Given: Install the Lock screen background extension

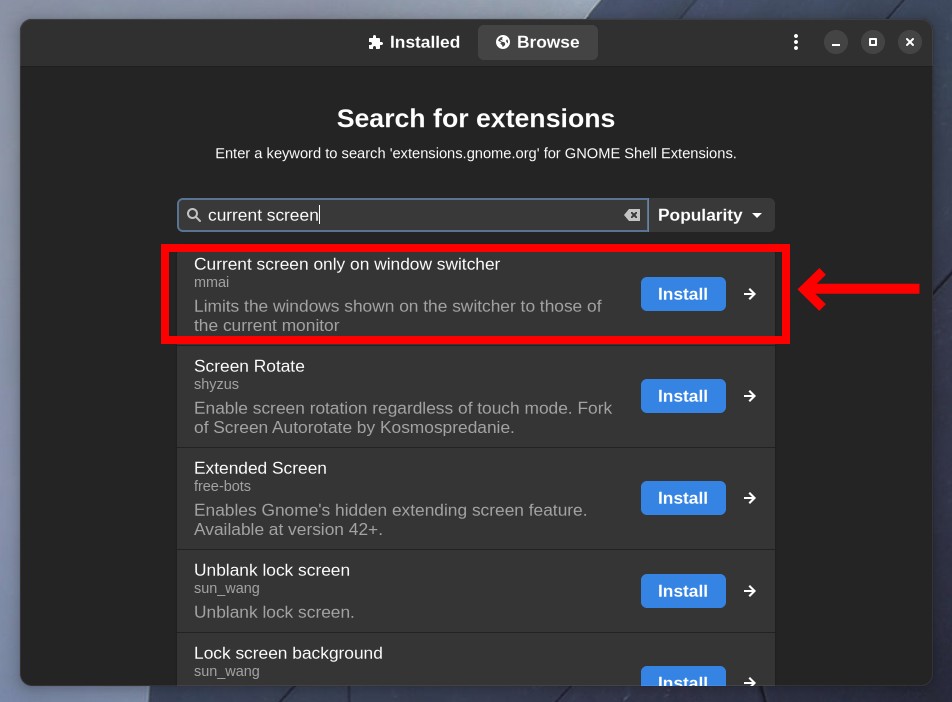Looking at the screenshot, I should [x=683, y=677].
